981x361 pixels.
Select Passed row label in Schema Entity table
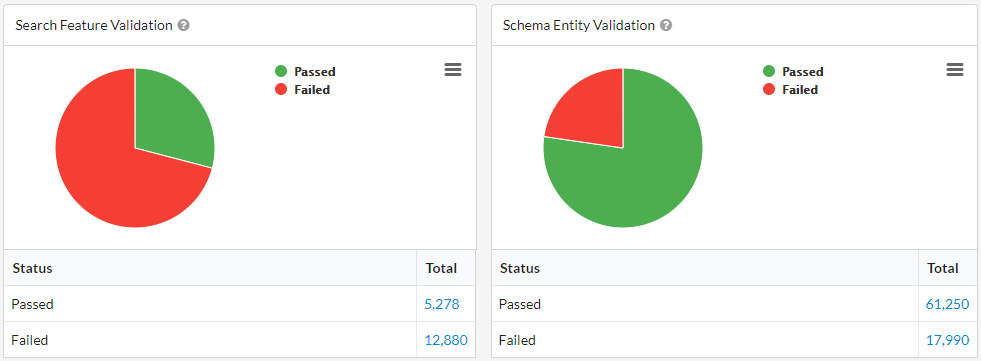pyautogui.click(x=520, y=305)
